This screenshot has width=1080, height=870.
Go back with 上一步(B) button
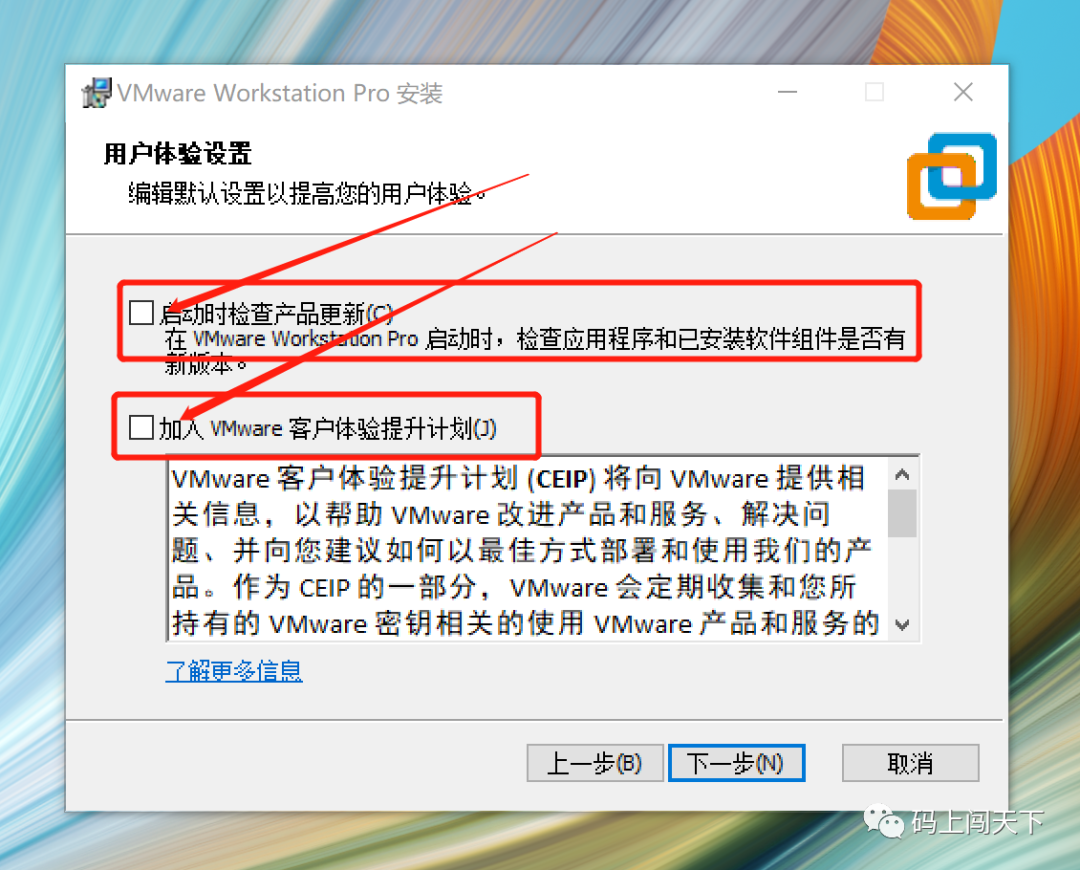[x=595, y=763]
